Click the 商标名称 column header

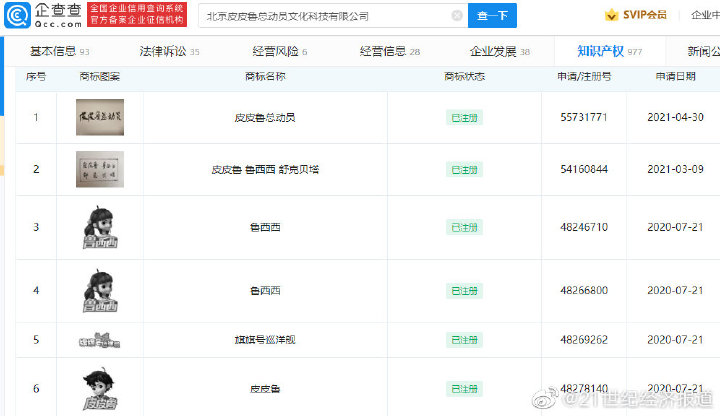point(265,77)
